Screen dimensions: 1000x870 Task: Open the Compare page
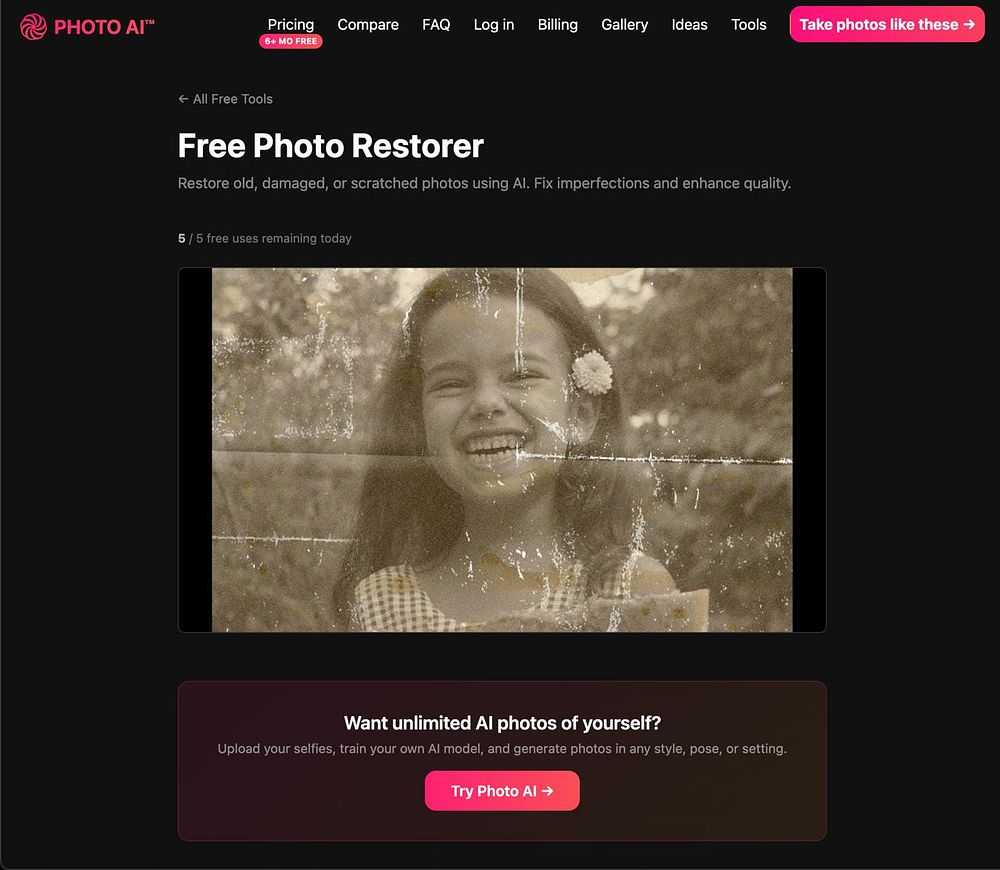coord(368,24)
